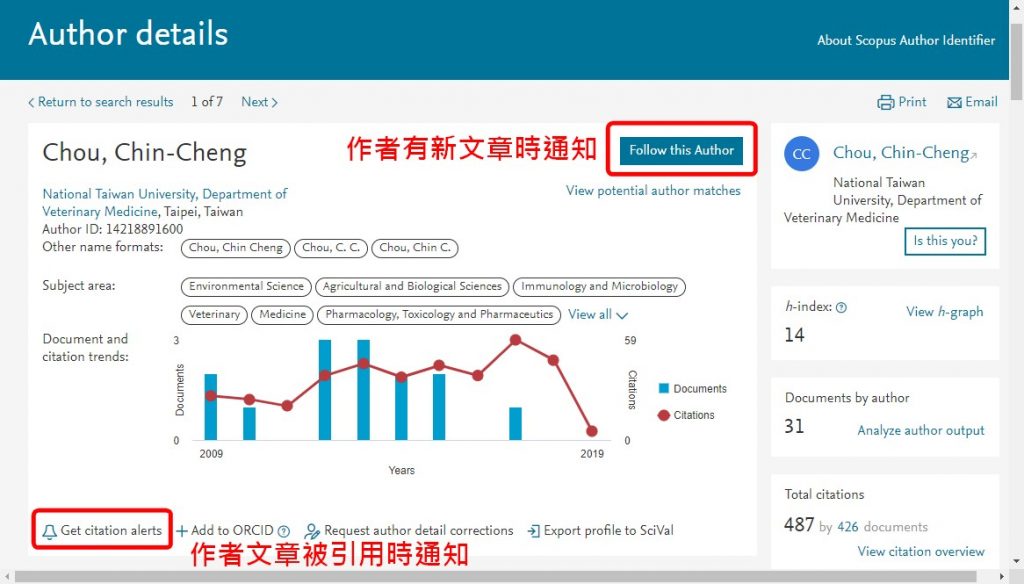The image size is (1024, 584).
Task: Select the Chou, Chin C. name format tag
Action: click(x=415, y=248)
